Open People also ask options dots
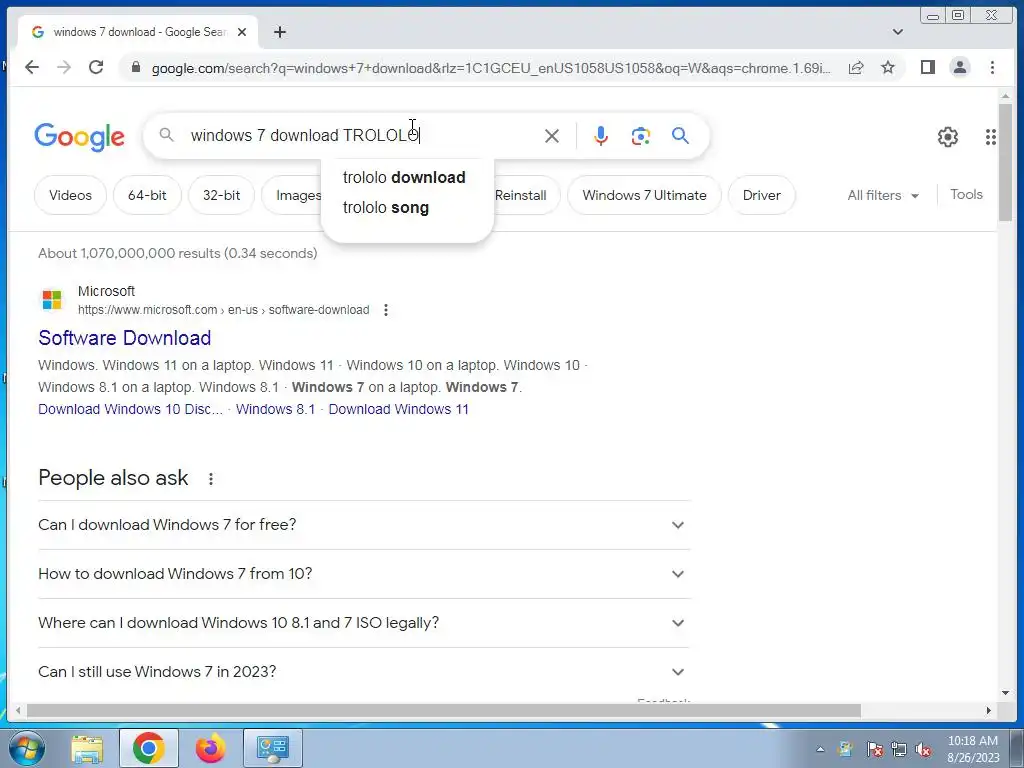Image resolution: width=1024 pixels, height=768 pixels. tap(210, 479)
